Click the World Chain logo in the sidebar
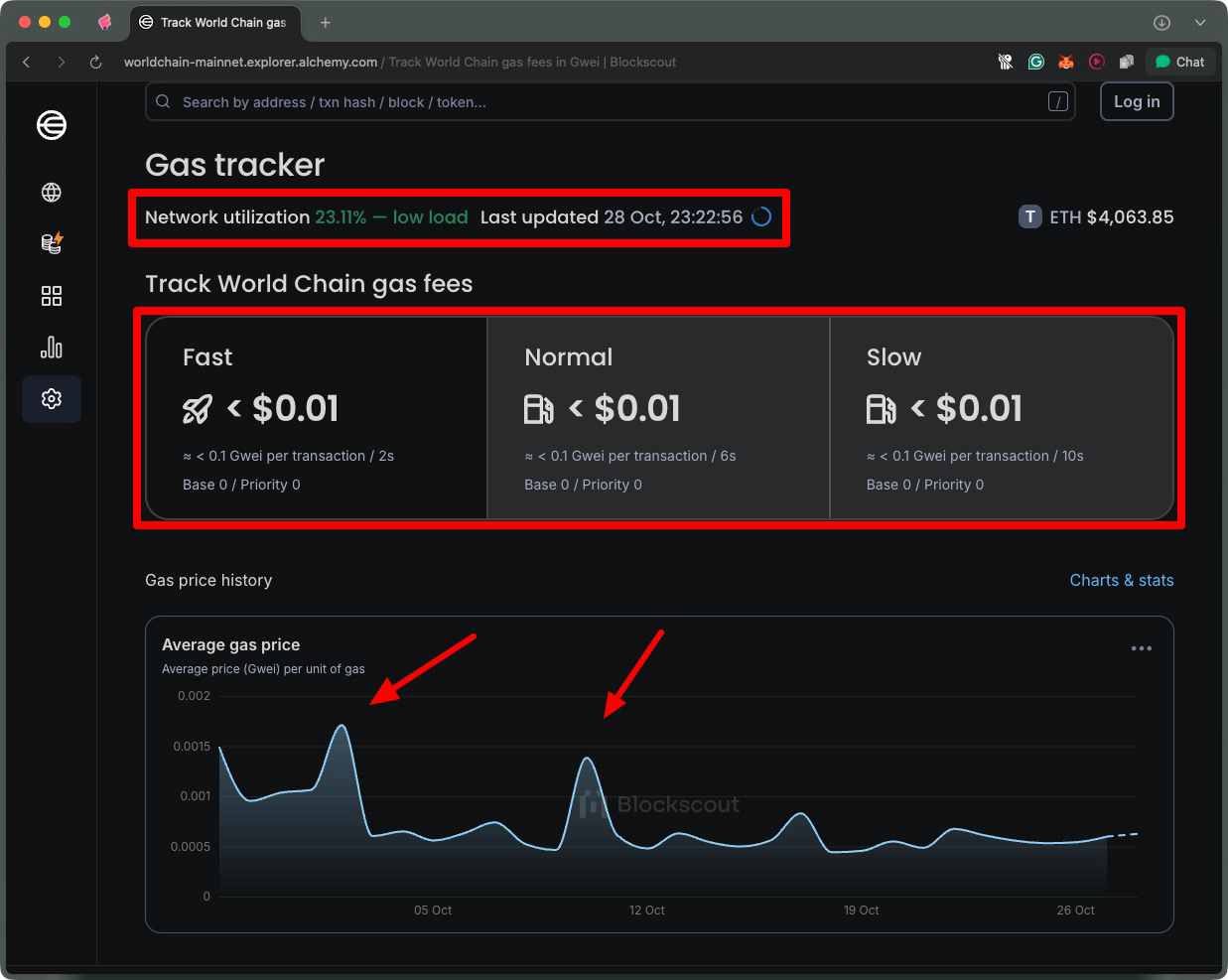 (x=51, y=126)
